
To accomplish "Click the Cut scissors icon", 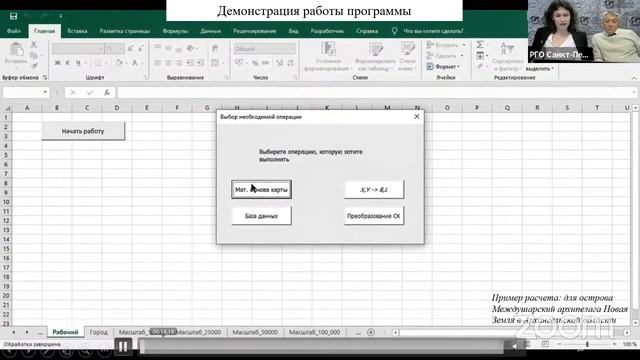I will pos(34,44).
